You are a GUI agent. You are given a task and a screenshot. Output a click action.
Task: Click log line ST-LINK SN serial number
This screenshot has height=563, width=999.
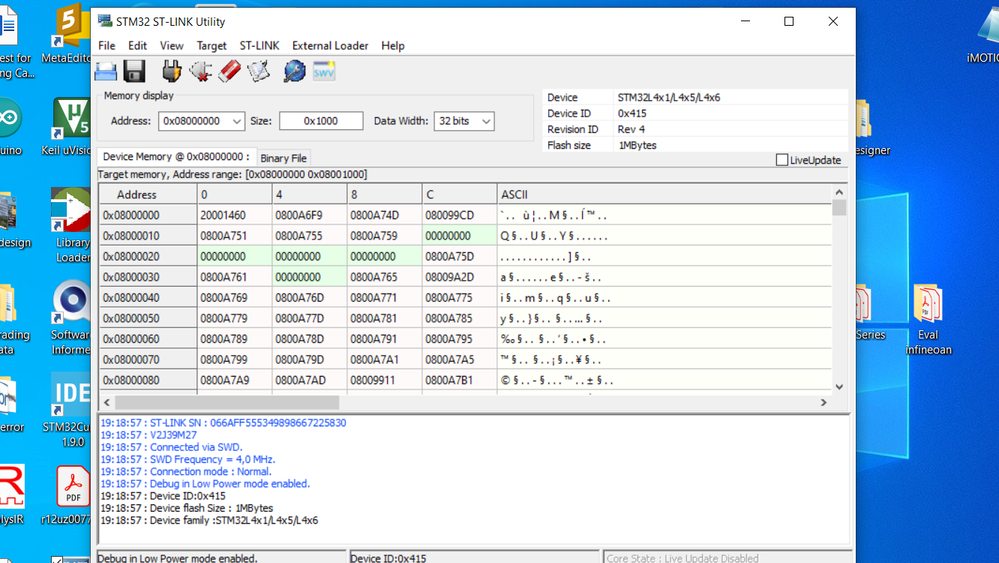(223, 423)
